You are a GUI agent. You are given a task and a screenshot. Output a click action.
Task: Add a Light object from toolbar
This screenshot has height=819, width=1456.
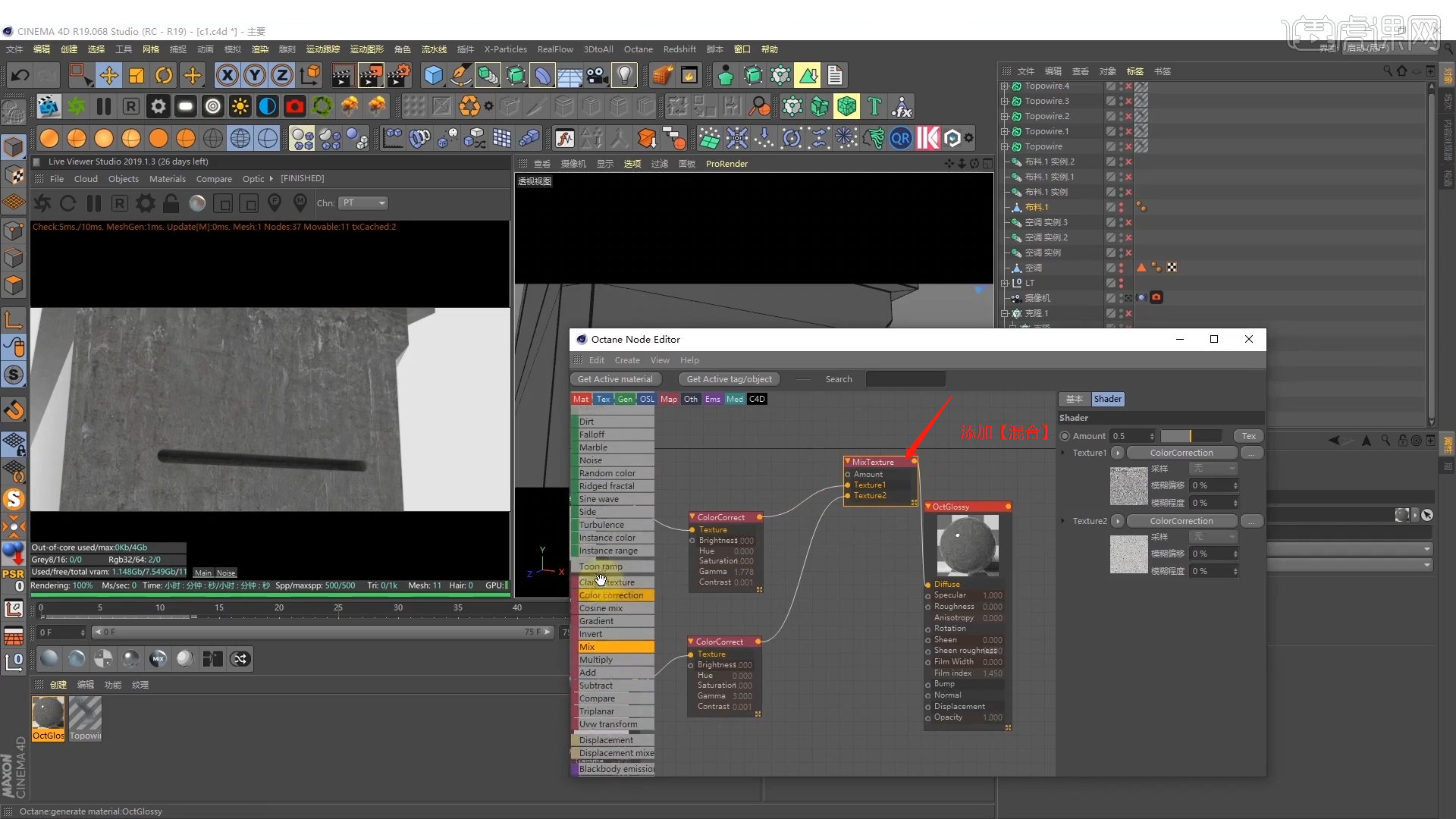tap(624, 75)
